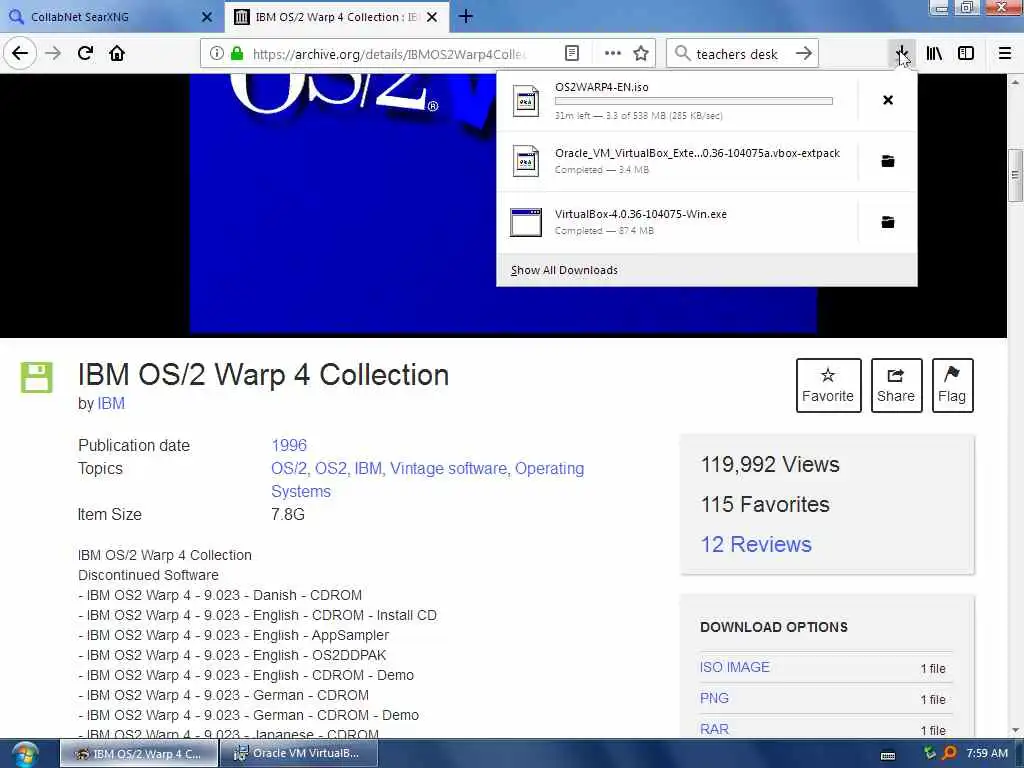
Task: Download the RAR option
Action: 714,729
